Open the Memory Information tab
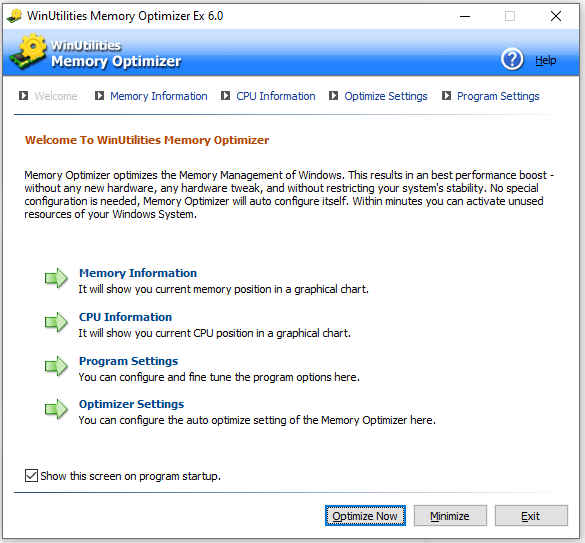585x543 pixels. (159, 96)
